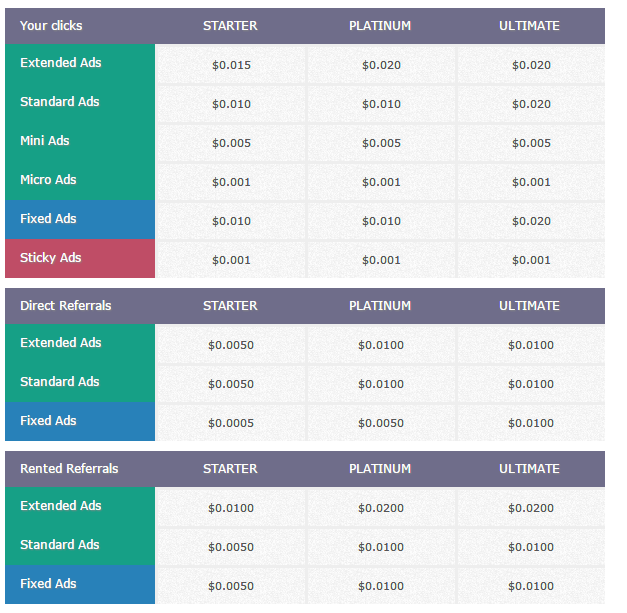
Task: Click the Mini Ads row label
Action: pyautogui.click(x=45, y=141)
